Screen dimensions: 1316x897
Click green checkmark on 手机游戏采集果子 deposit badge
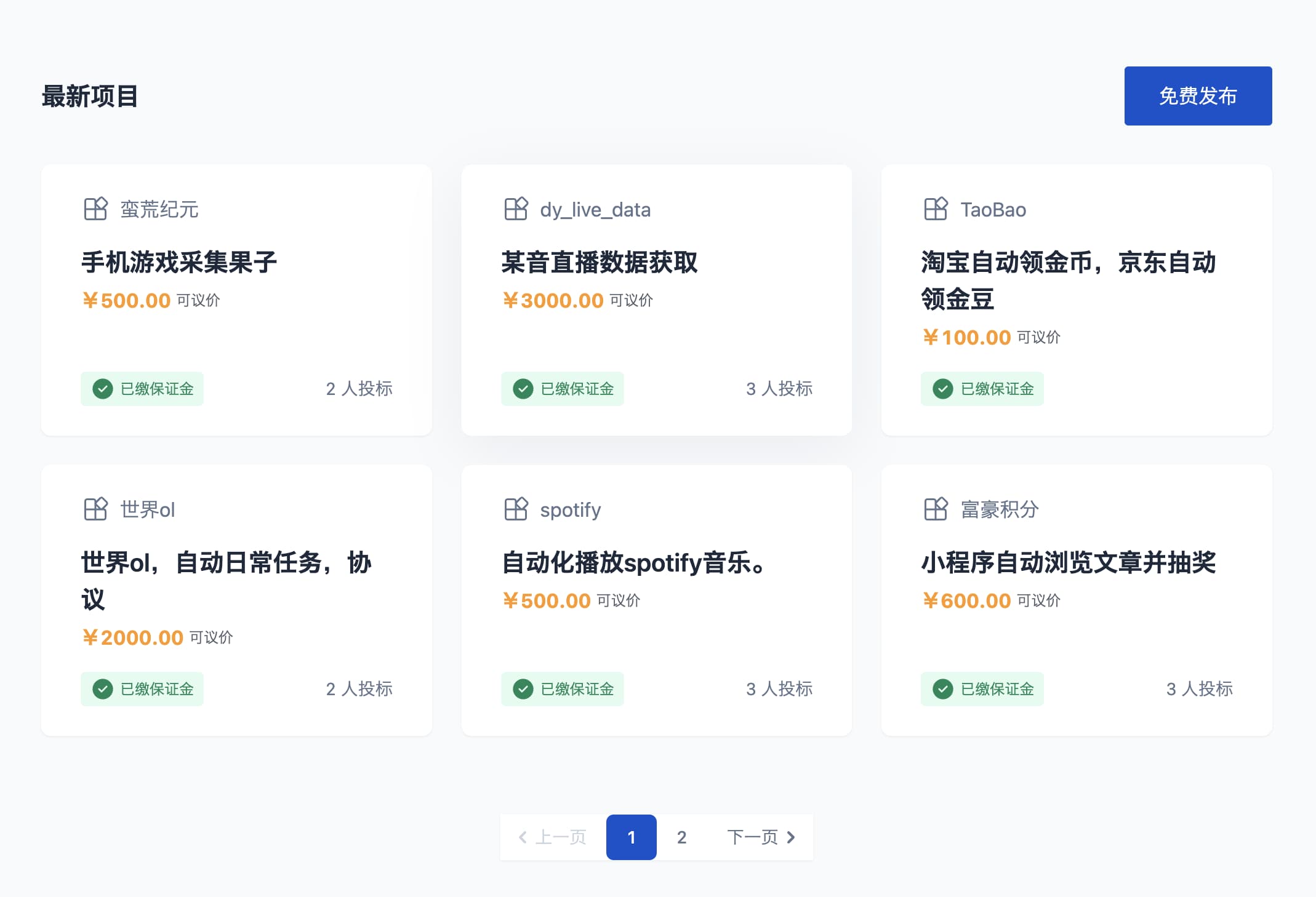[103, 389]
